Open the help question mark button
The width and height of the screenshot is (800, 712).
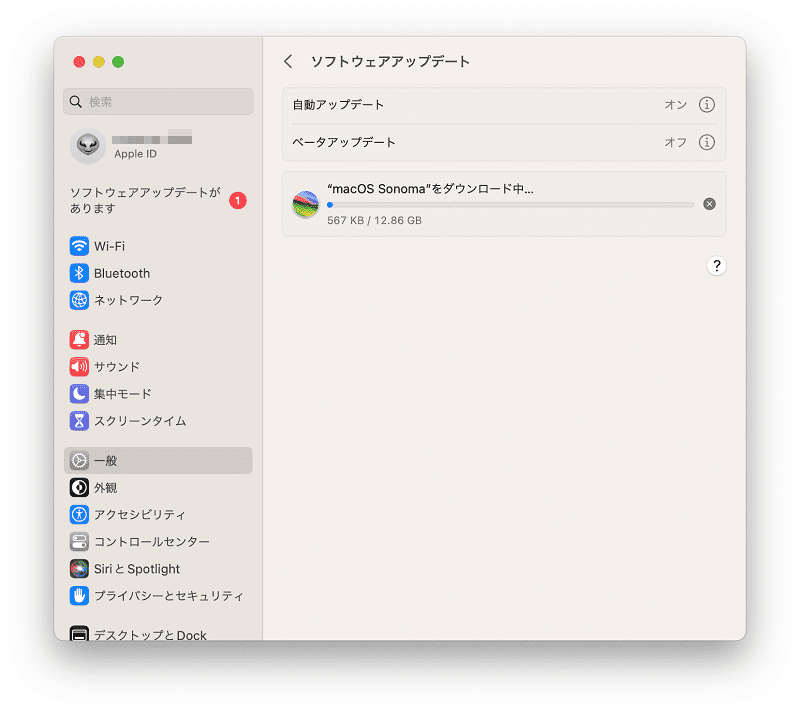pos(716,266)
